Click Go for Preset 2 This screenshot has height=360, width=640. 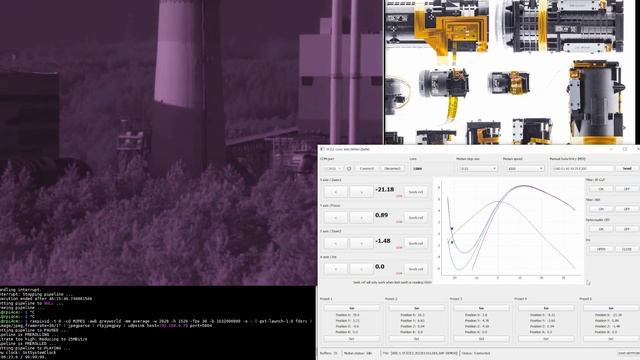416,308
